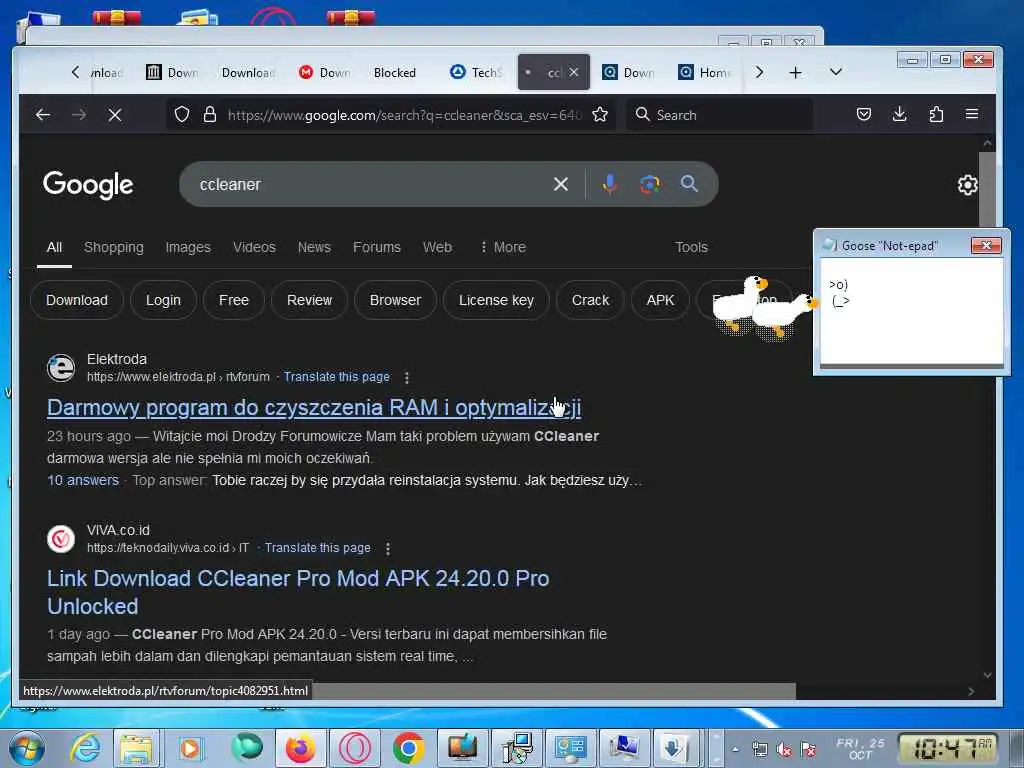The image size is (1024, 768).
Task: Open the Darmowy program do czyszczenia RAM result
Action: pyautogui.click(x=314, y=407)
